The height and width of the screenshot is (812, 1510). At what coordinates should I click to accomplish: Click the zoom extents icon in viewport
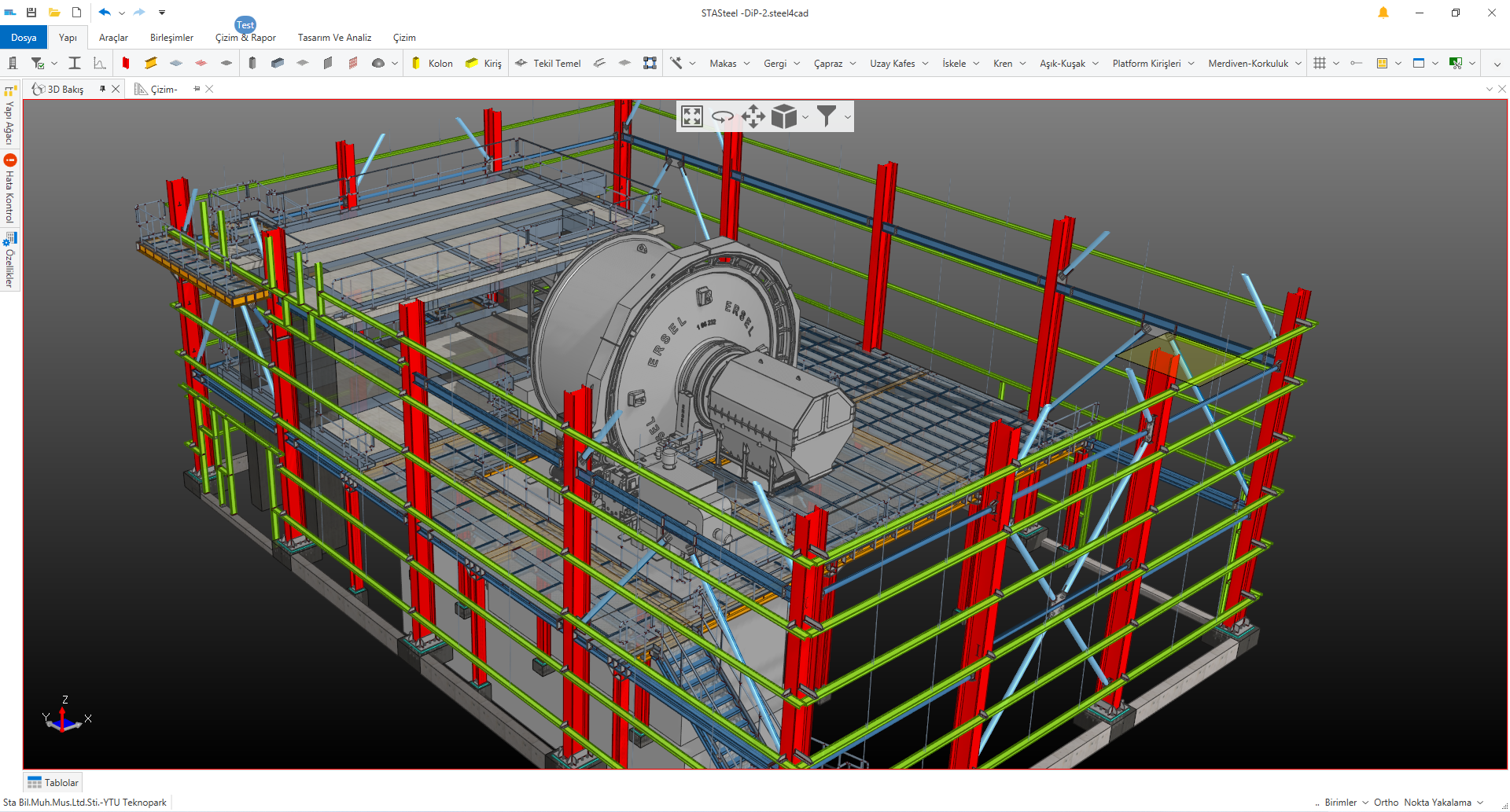692,116
